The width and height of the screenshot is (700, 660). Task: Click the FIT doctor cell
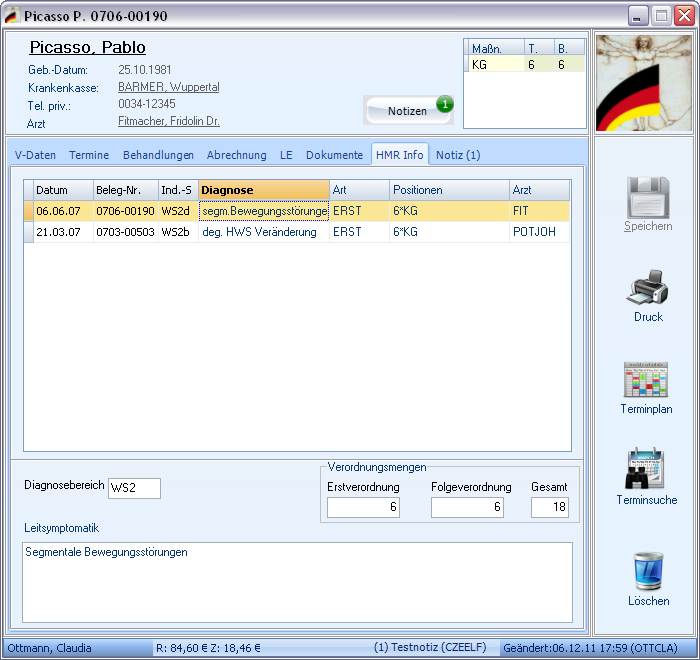[x=540, y=211]
